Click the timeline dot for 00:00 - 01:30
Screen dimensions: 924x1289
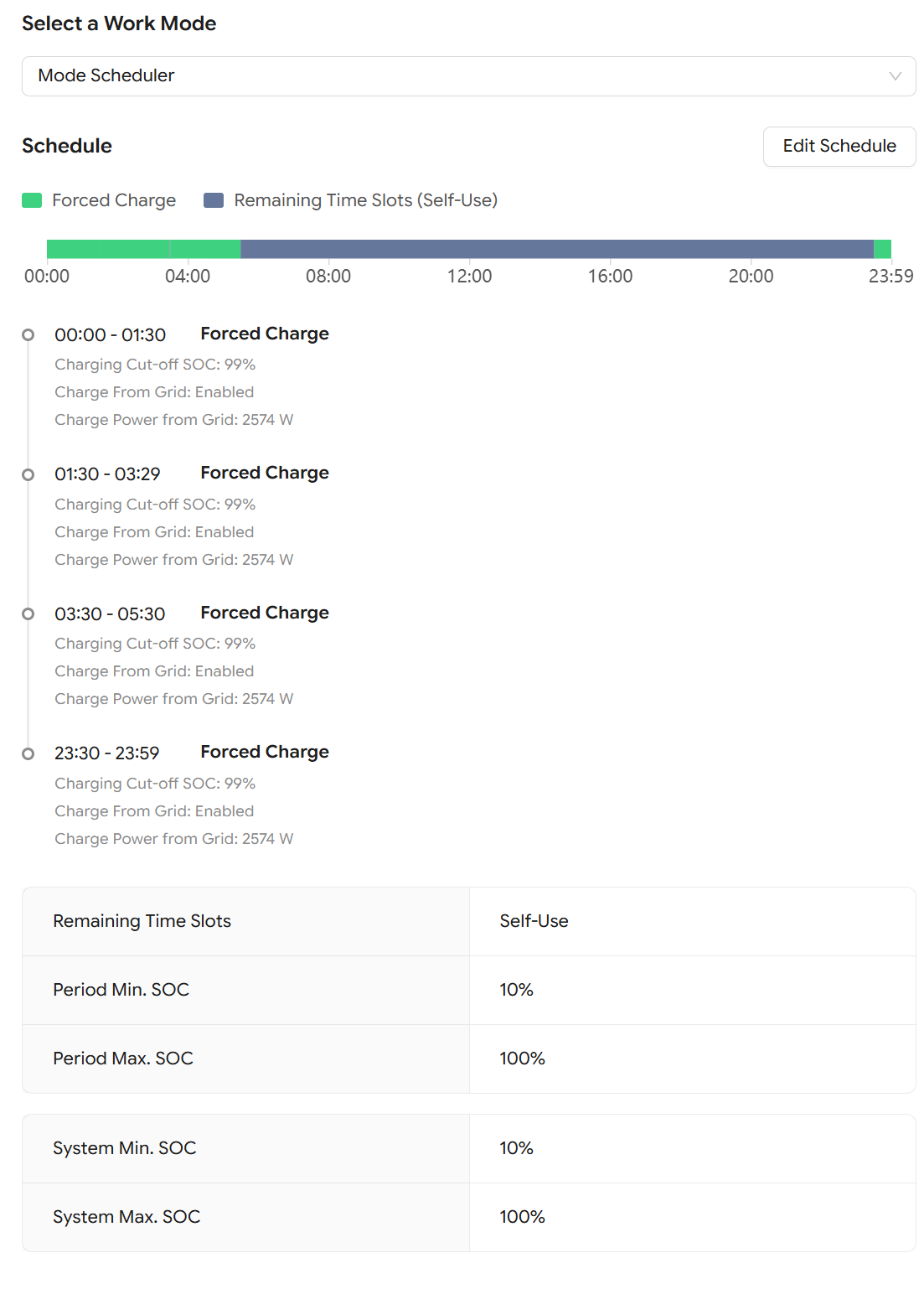(x=28, y=335)
